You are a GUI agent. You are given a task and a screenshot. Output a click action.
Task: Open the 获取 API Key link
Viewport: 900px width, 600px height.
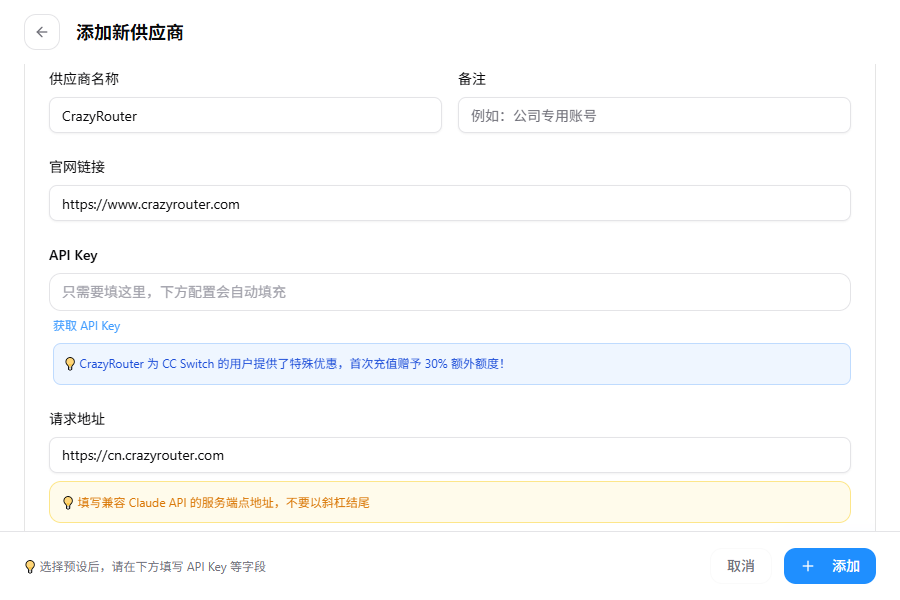coord(87,326)
